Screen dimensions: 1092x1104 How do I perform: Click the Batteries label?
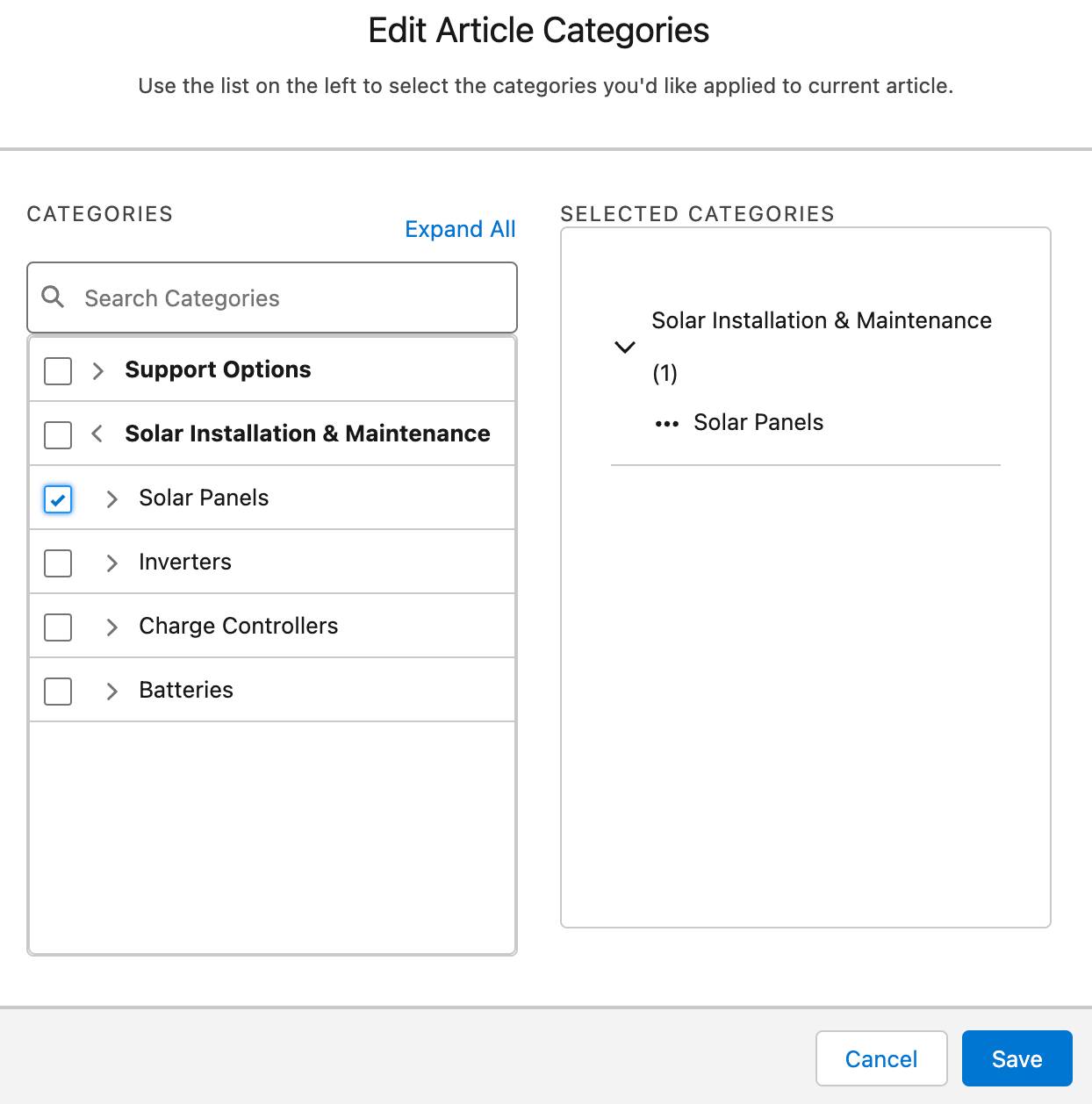click(186, 690)
